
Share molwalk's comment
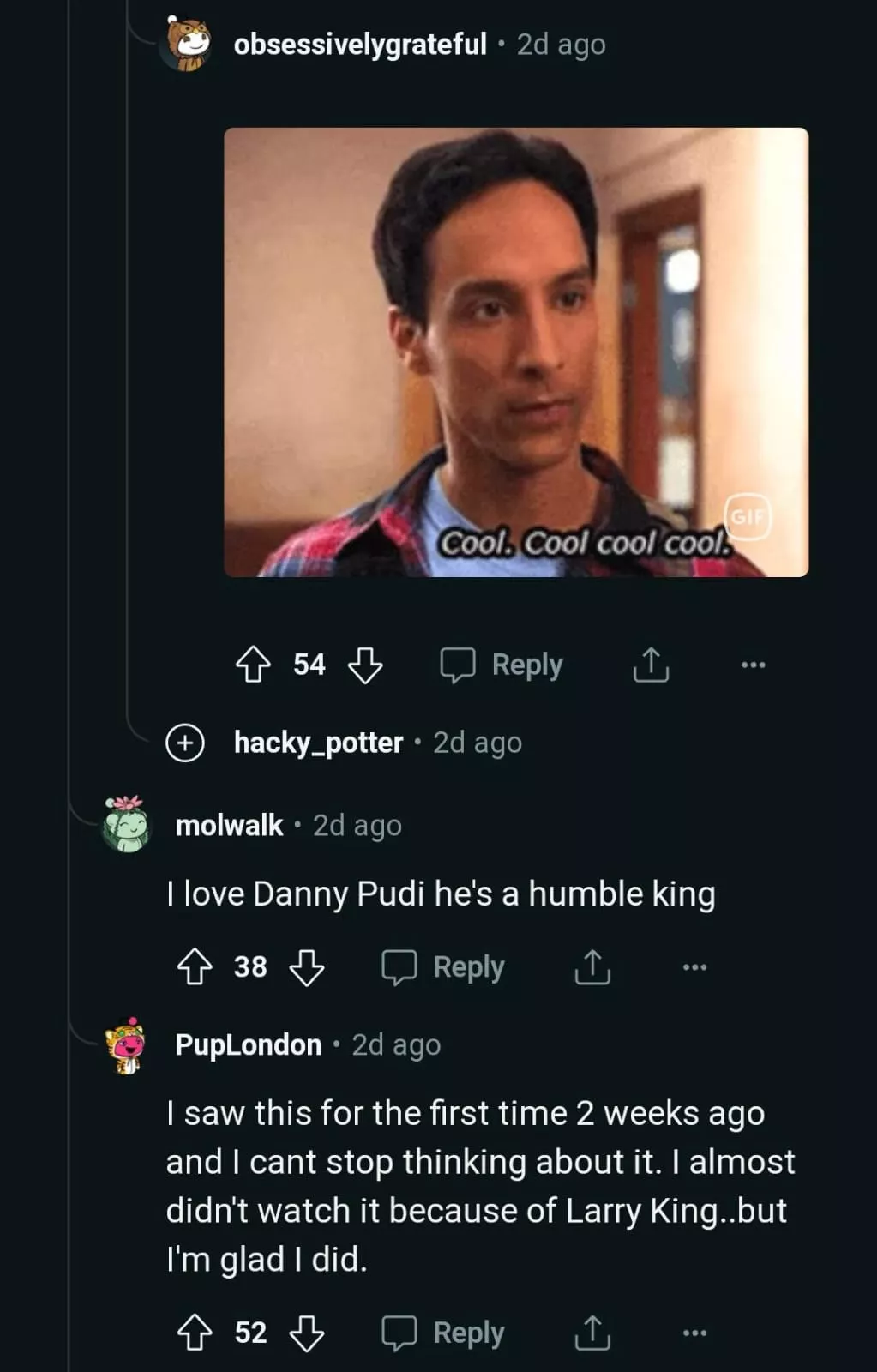coord(592,967)
